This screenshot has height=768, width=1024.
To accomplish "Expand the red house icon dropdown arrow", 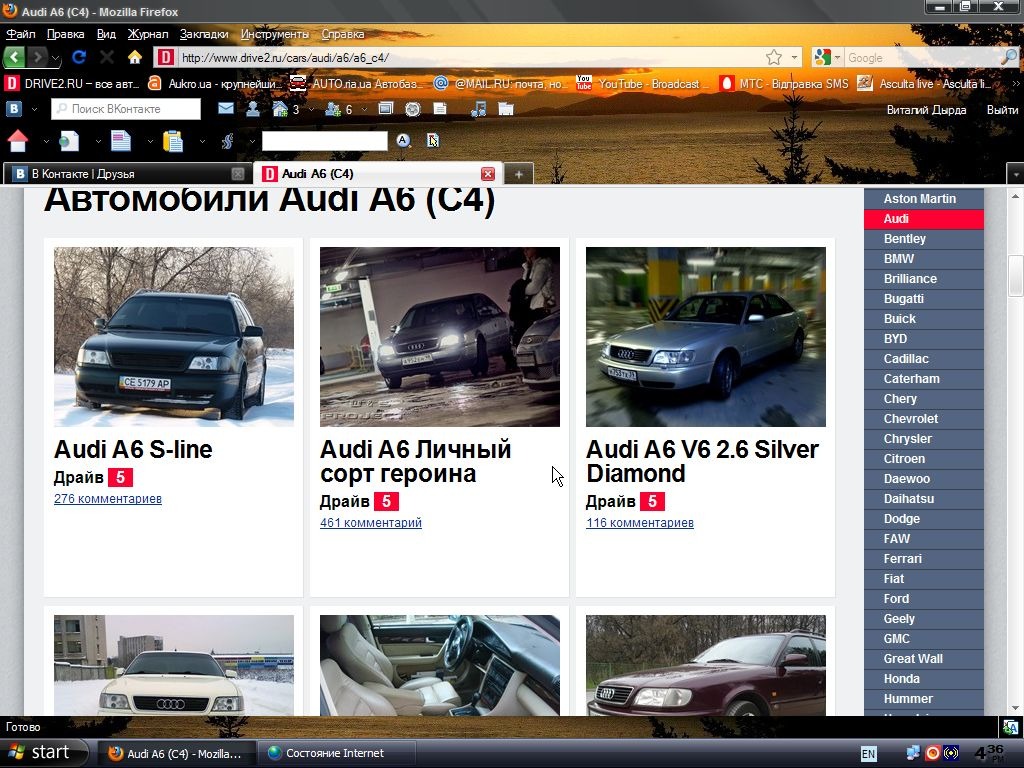I will pos(46,141).
